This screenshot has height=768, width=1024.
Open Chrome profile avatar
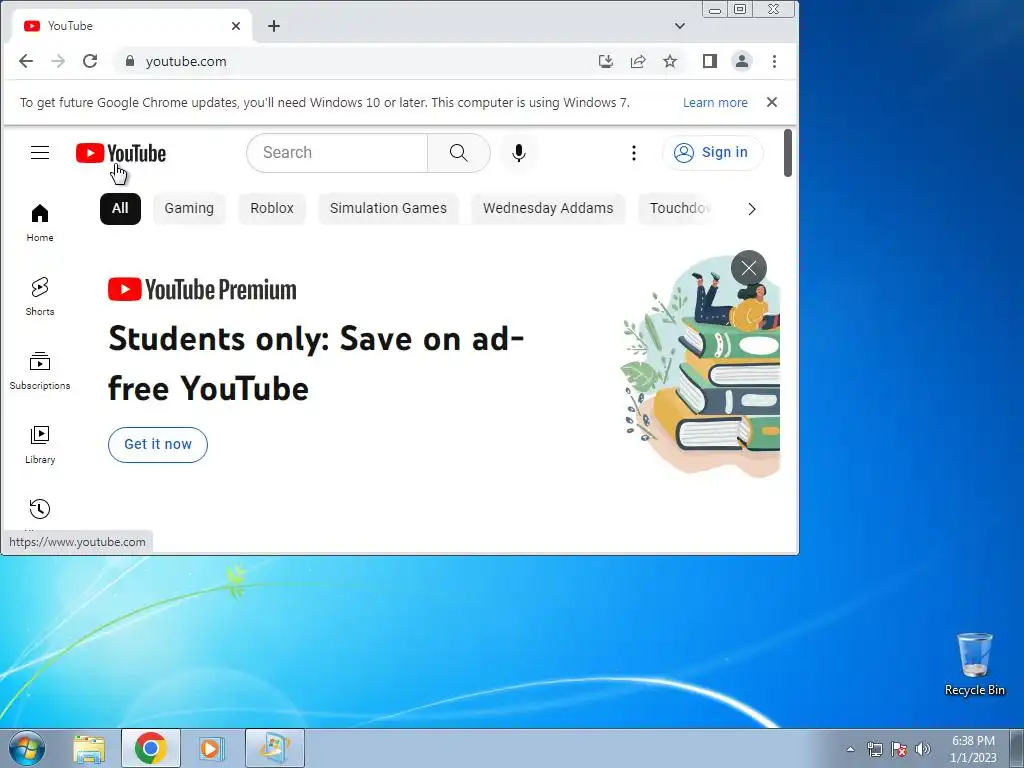(742, 61)
